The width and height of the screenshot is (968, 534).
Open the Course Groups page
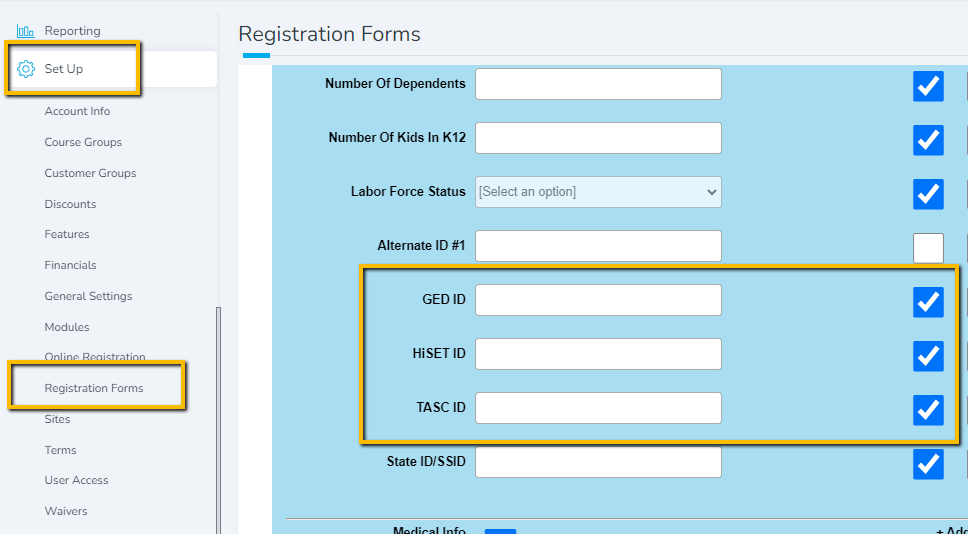point(83,142)
